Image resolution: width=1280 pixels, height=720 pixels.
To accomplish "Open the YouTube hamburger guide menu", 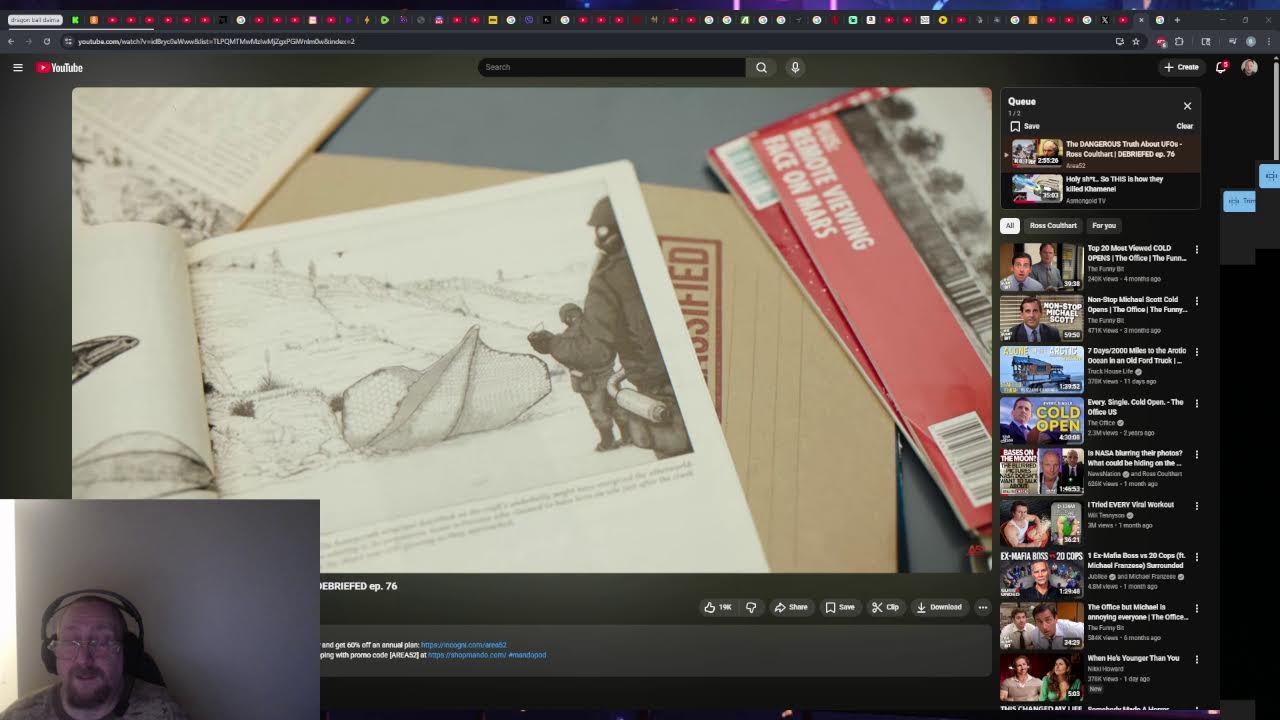I will click(x=17, y=67).
